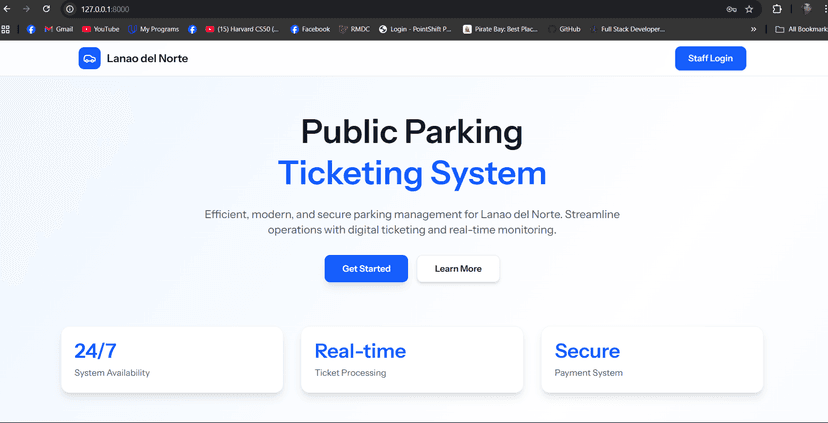Bookmark this page with the star icon
Screen dimensions: 828x423
click(749, 9)
